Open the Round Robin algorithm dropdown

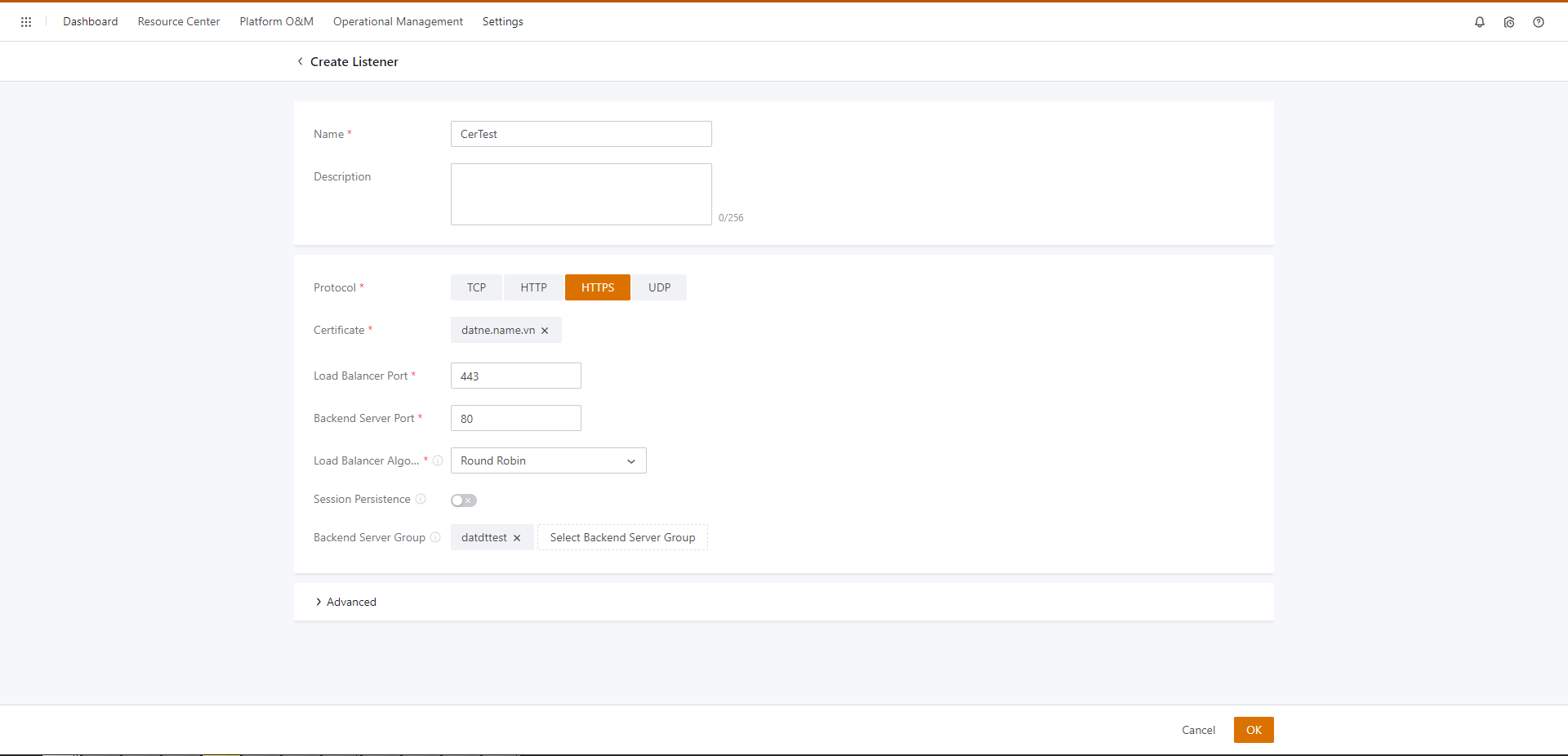tap(548, 460)
